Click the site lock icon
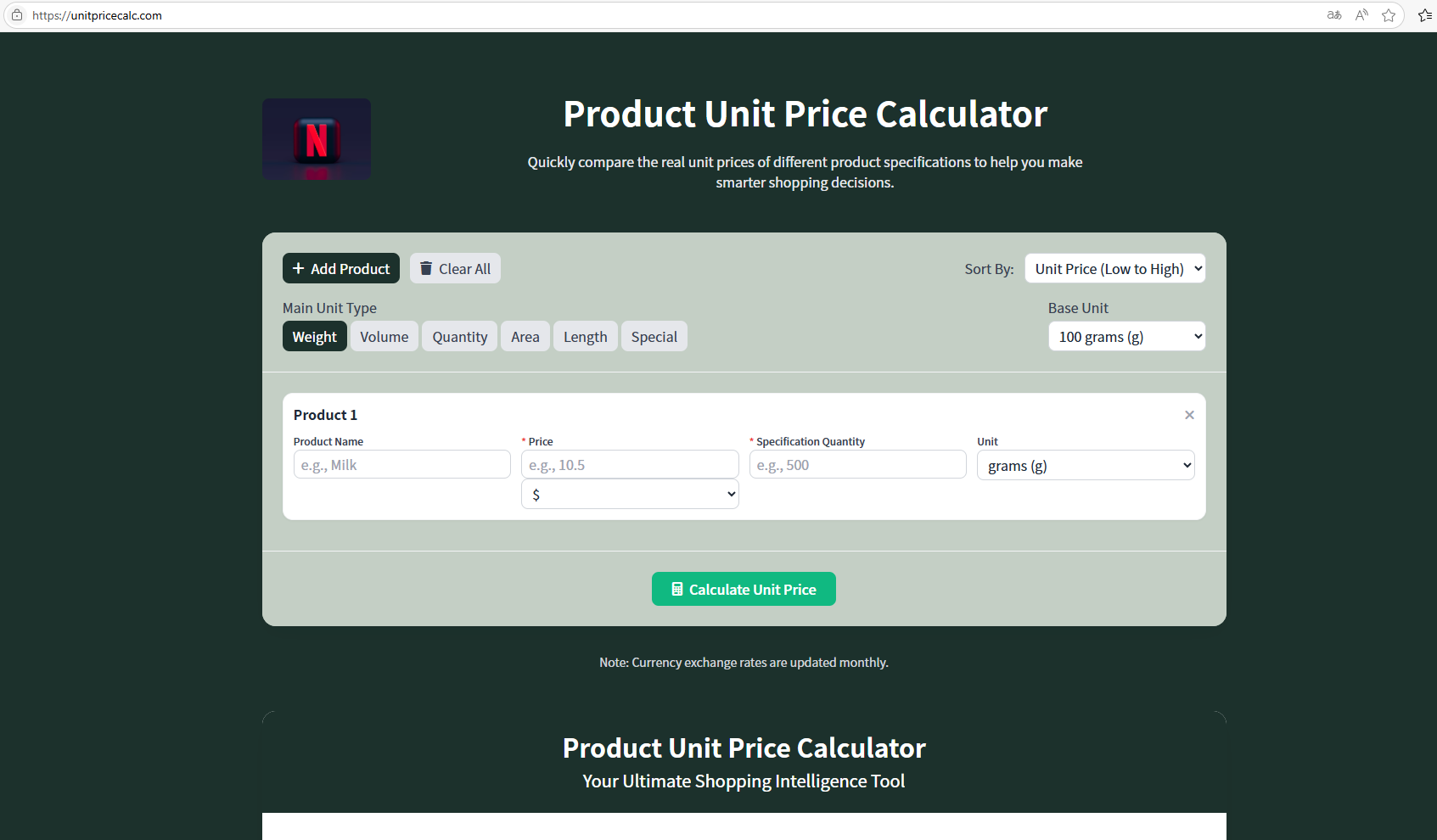This screenshot has height=840, width=1437. [x=17, y=15]
